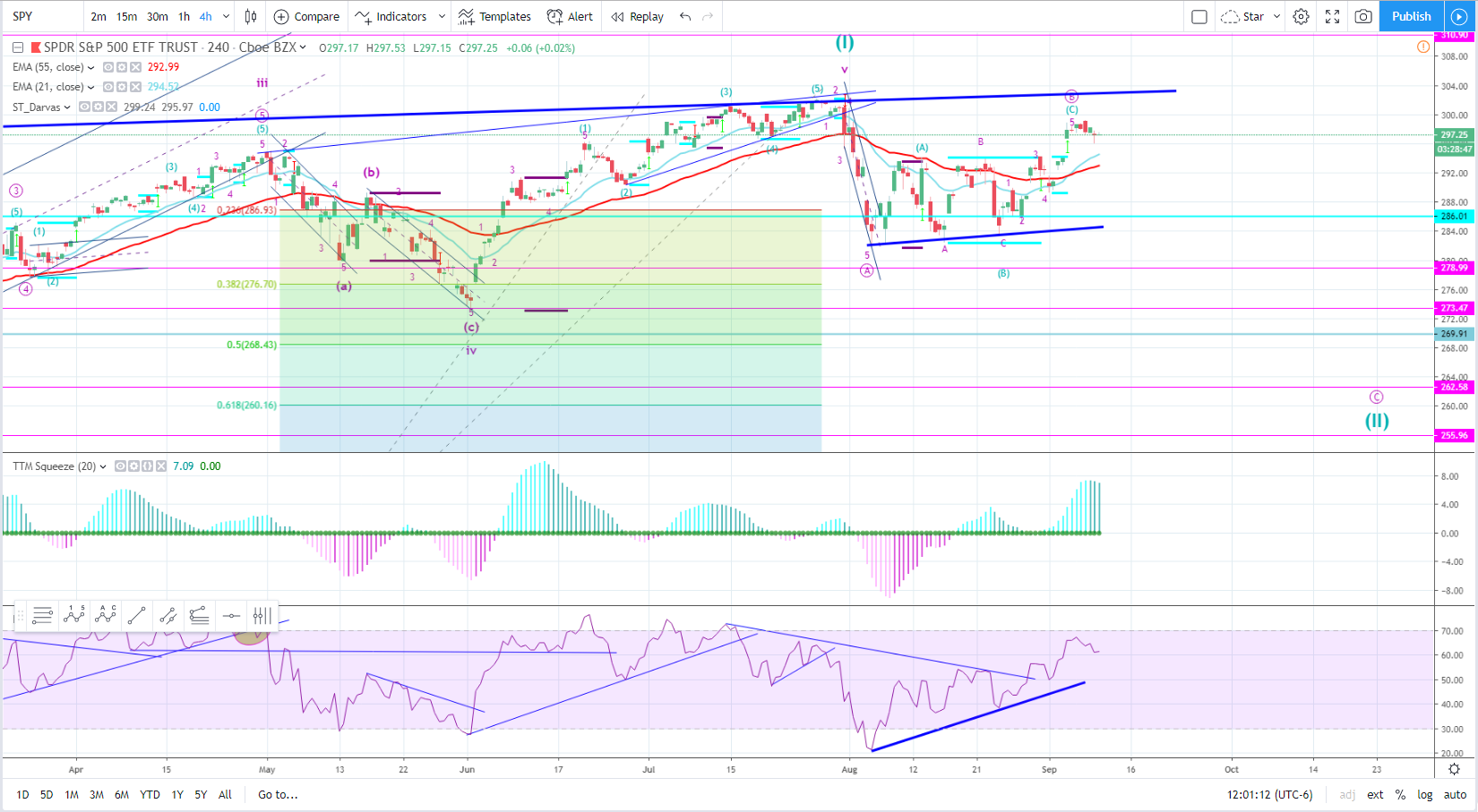The width and height of the screenshot is (1478, 812).
Task: Toggle logarithmic scale mode
Action: (1424, 795)
